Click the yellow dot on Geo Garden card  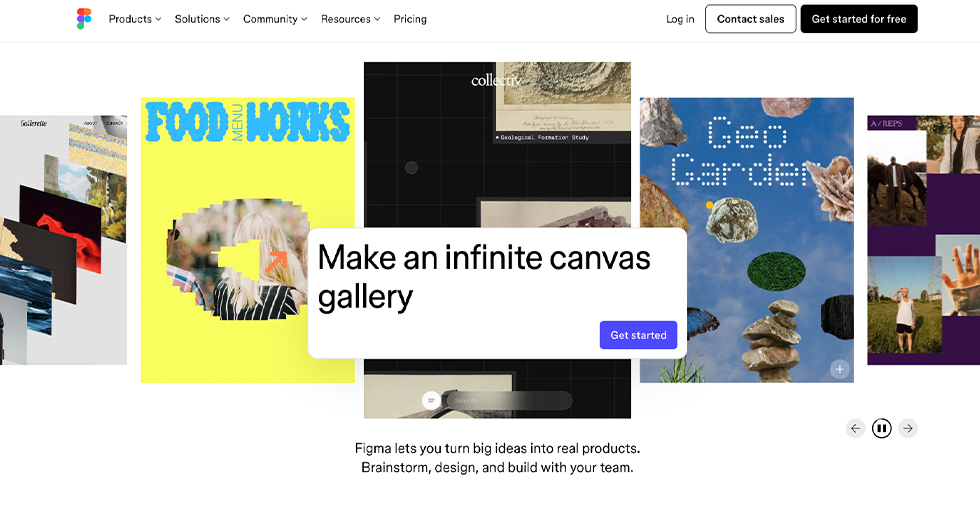(710, 205)
